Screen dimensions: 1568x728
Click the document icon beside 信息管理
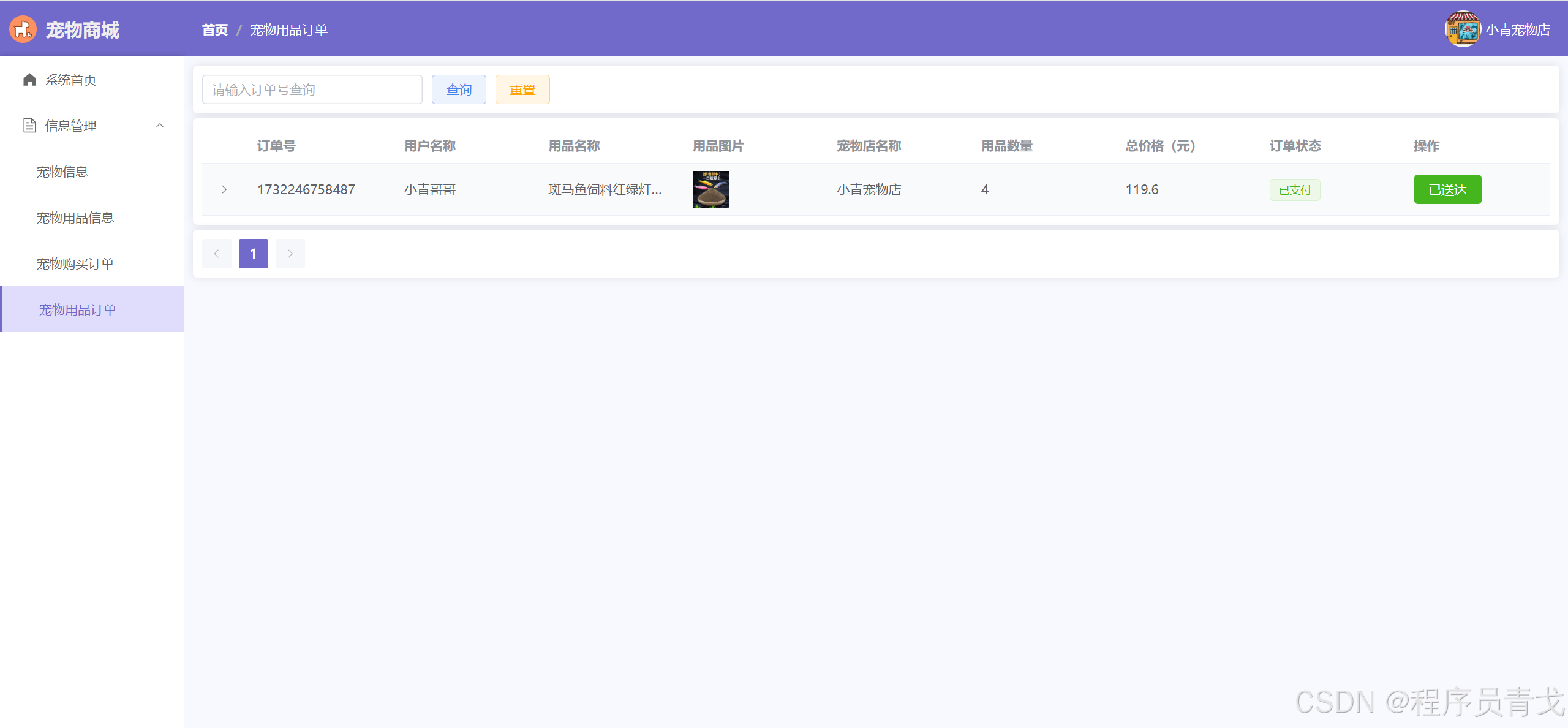29,126
